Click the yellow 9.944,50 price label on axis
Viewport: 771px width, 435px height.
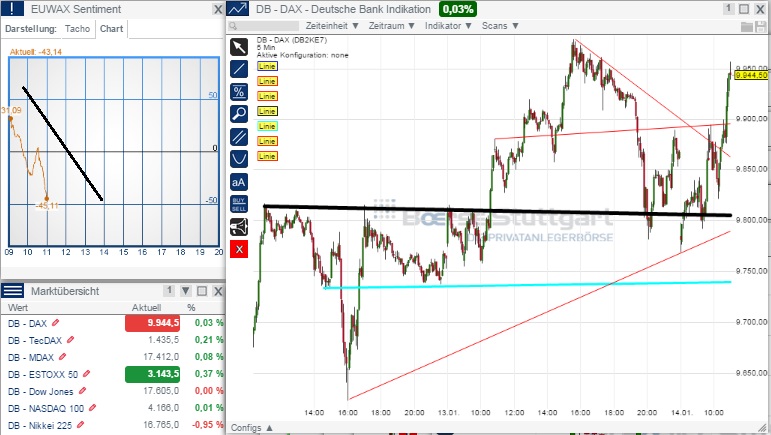pyautogui.click(x=750, y=75)
